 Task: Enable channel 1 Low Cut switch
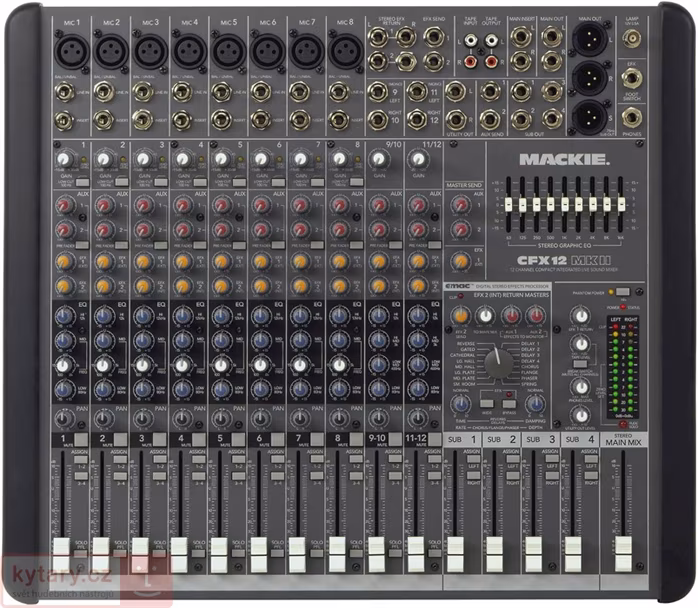(x=82, y=182)
